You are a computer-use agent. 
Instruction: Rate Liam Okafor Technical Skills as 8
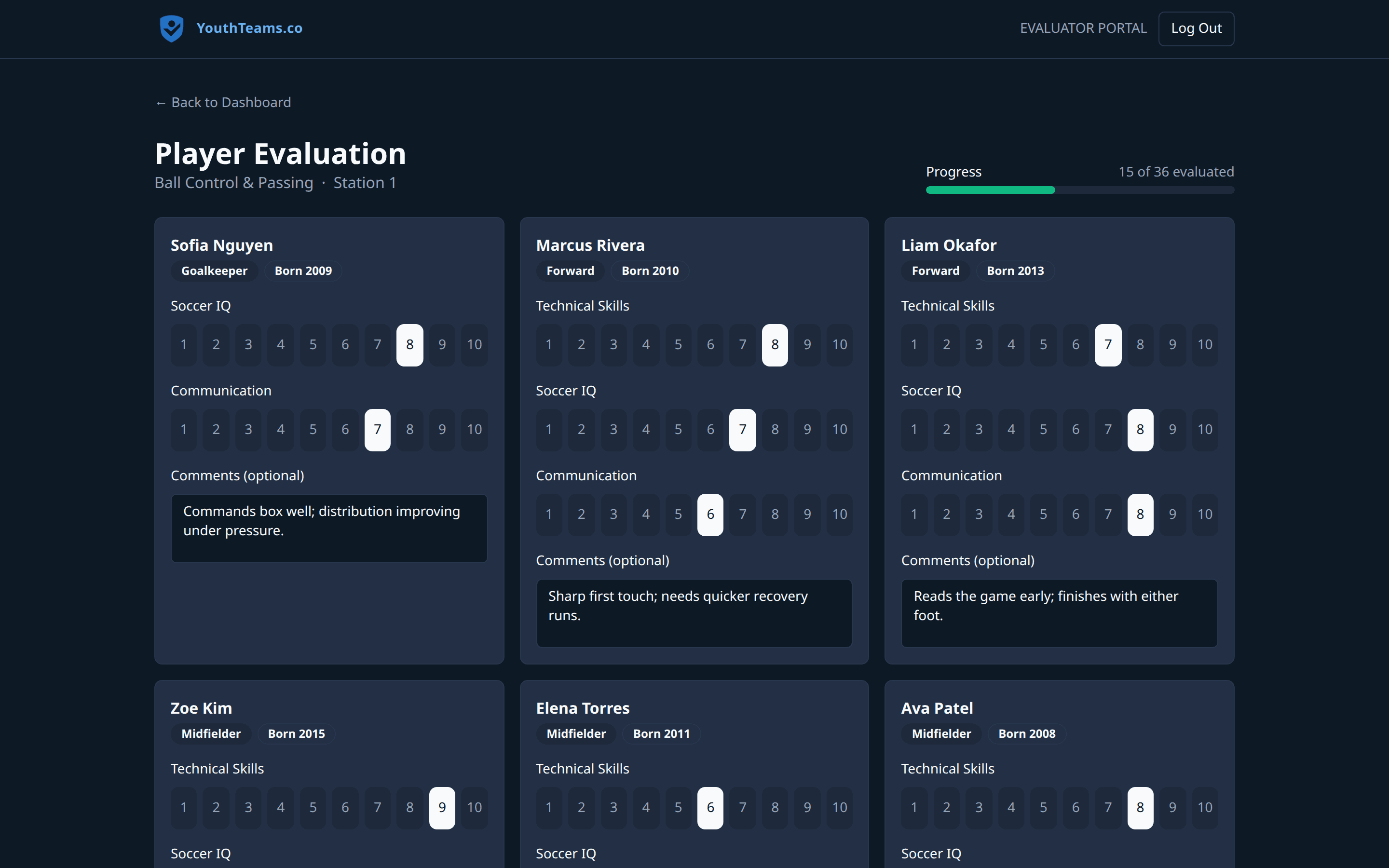click(x=1140, y=345)
